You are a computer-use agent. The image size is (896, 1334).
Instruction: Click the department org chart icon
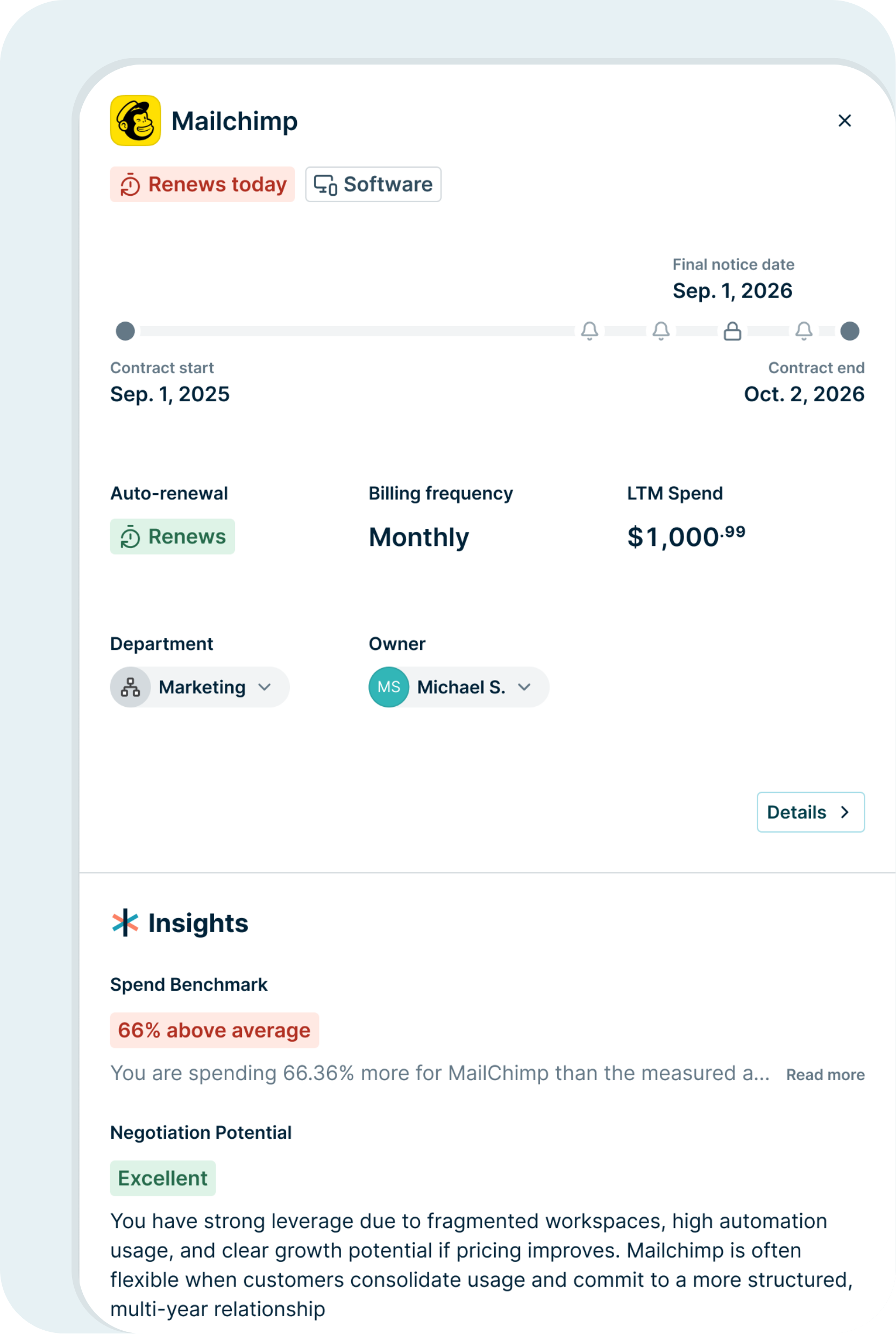point(130,687)
